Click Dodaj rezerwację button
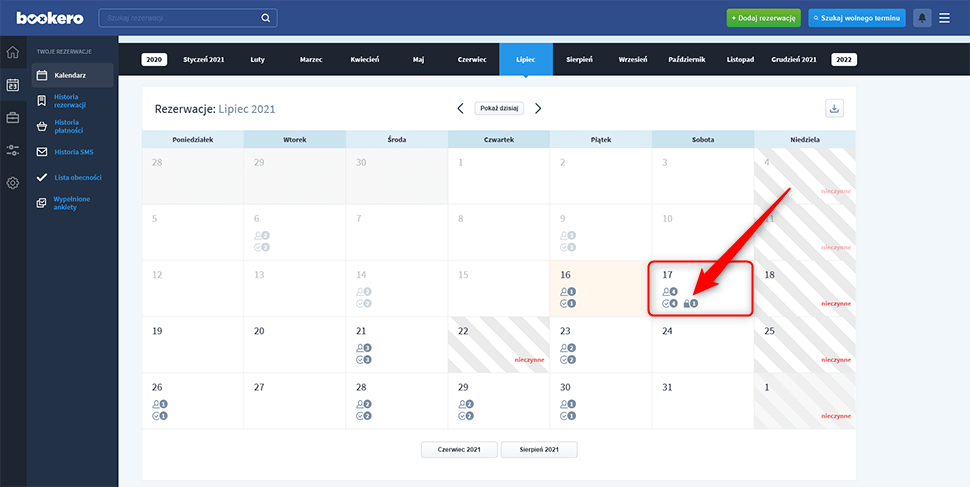This screenshot has height=487, width=970. [763, 18]
